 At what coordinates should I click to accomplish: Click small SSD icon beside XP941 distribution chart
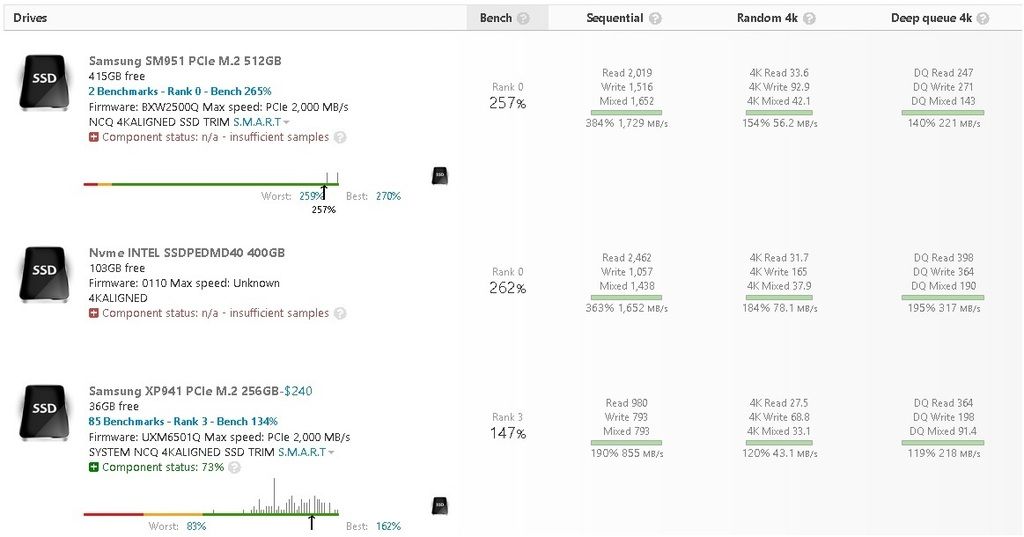(x=439, y=506)
